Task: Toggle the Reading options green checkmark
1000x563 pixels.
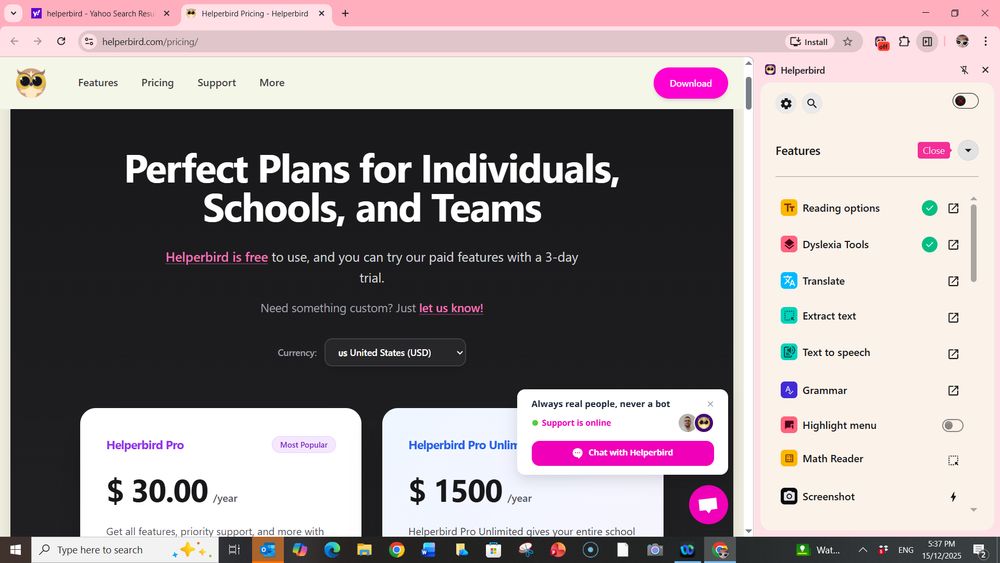Action: 929,208
